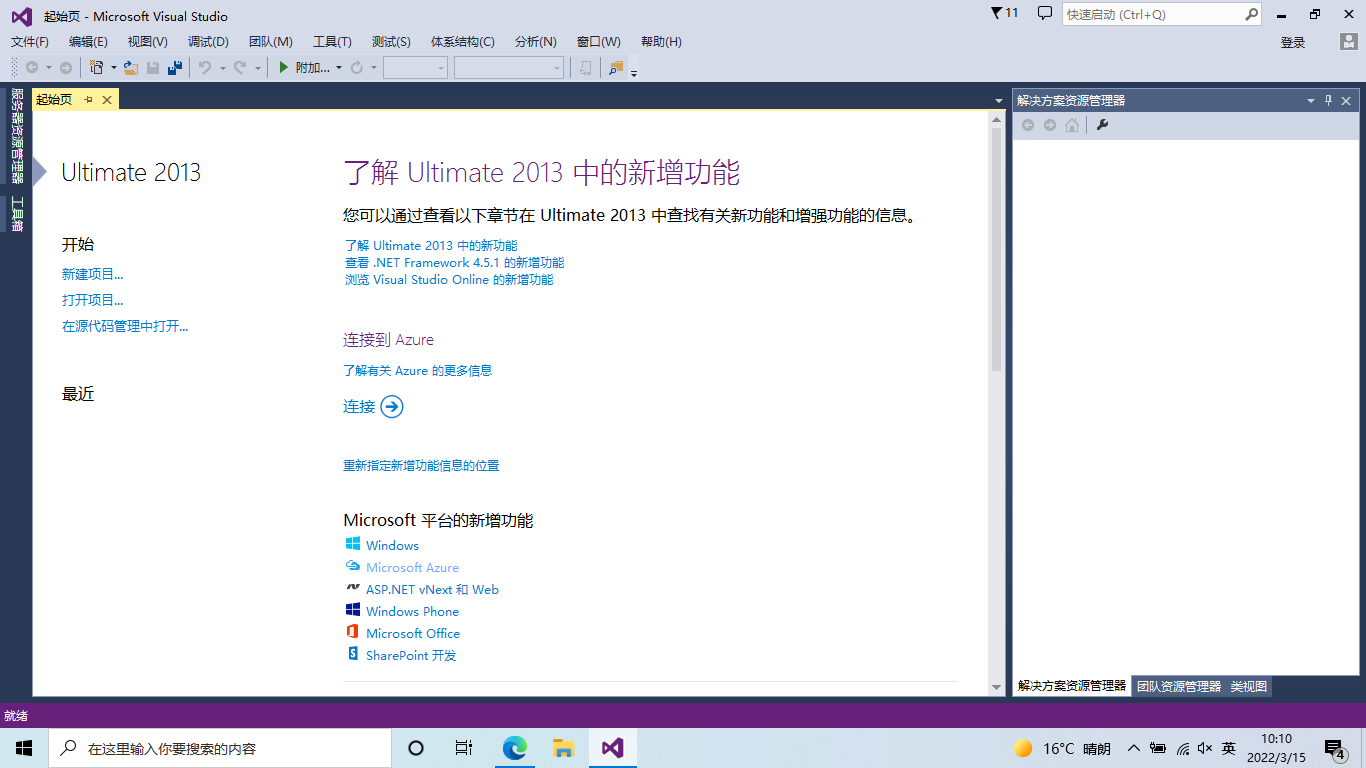
Task: Click the Windows taskbar search box
Action: (x=220, y=748)
